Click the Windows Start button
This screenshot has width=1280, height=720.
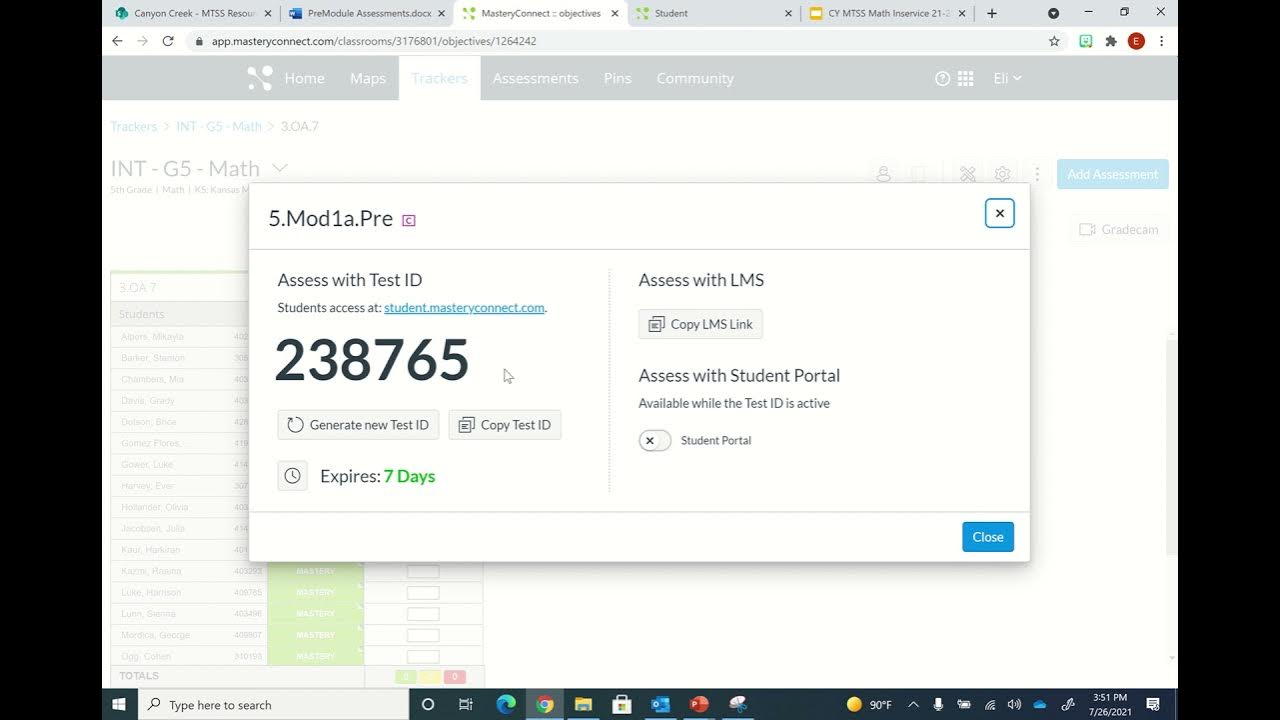tap(119, 704)
